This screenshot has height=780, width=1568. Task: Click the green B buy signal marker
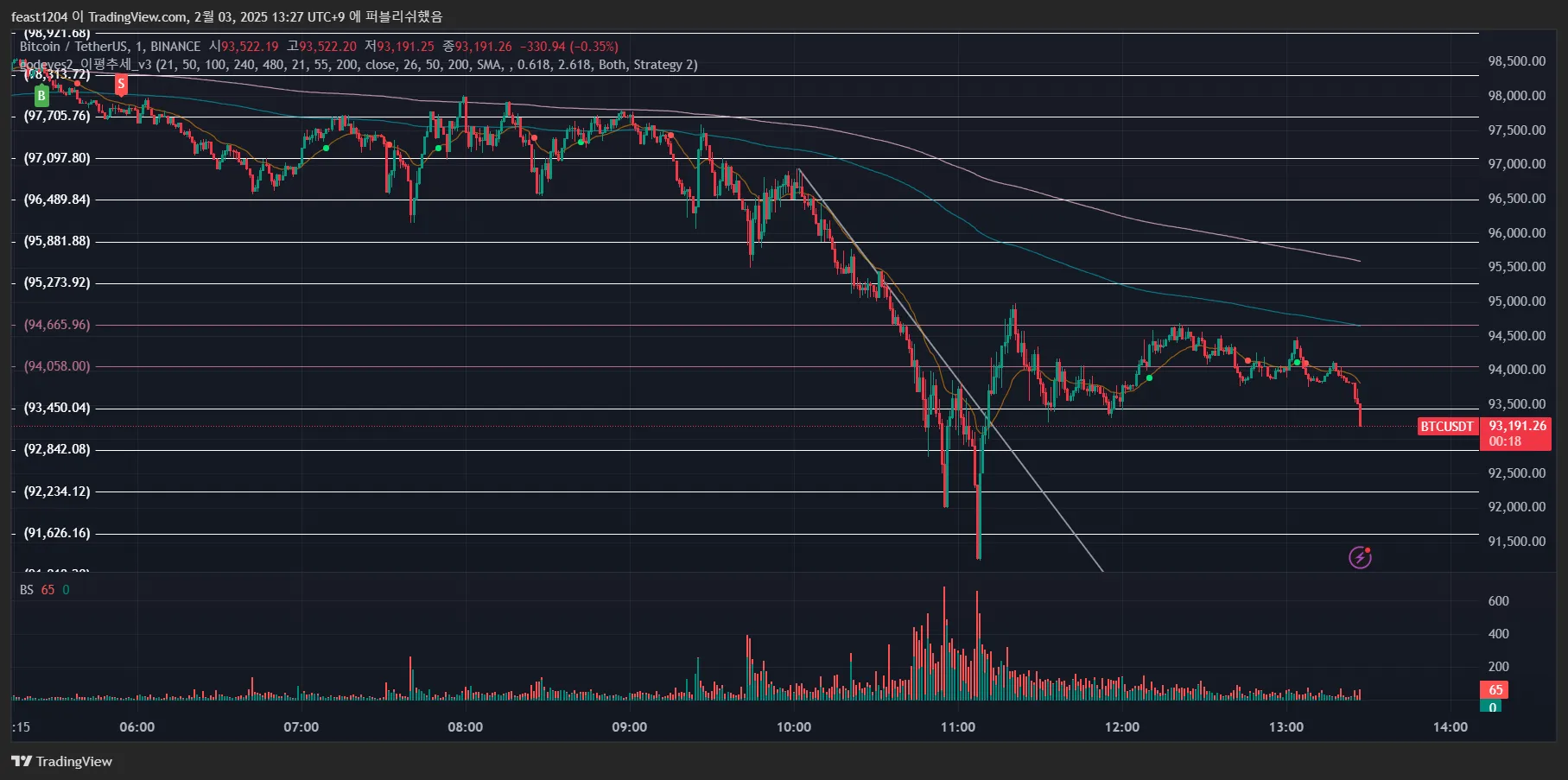[41, 96]
